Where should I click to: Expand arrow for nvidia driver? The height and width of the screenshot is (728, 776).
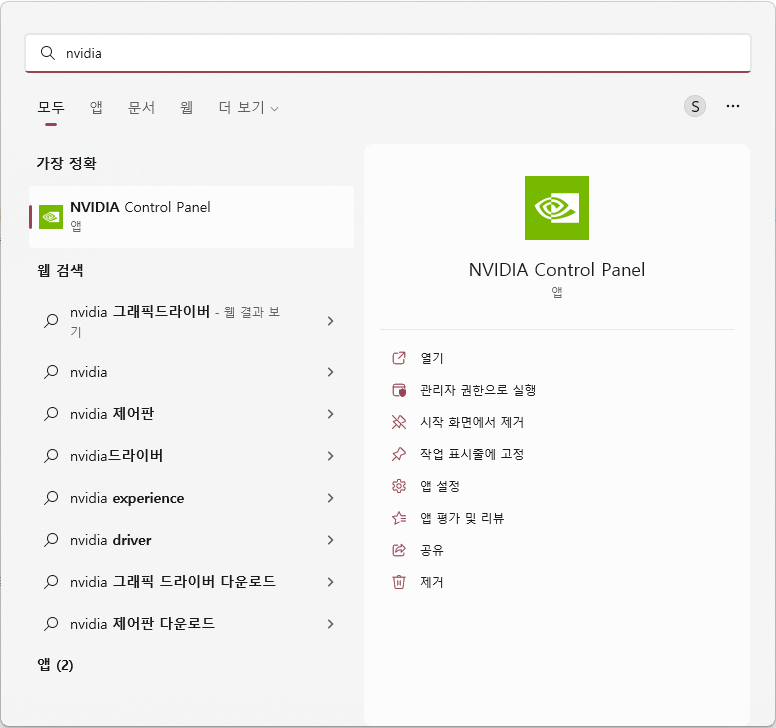click(x=331, y=540)
